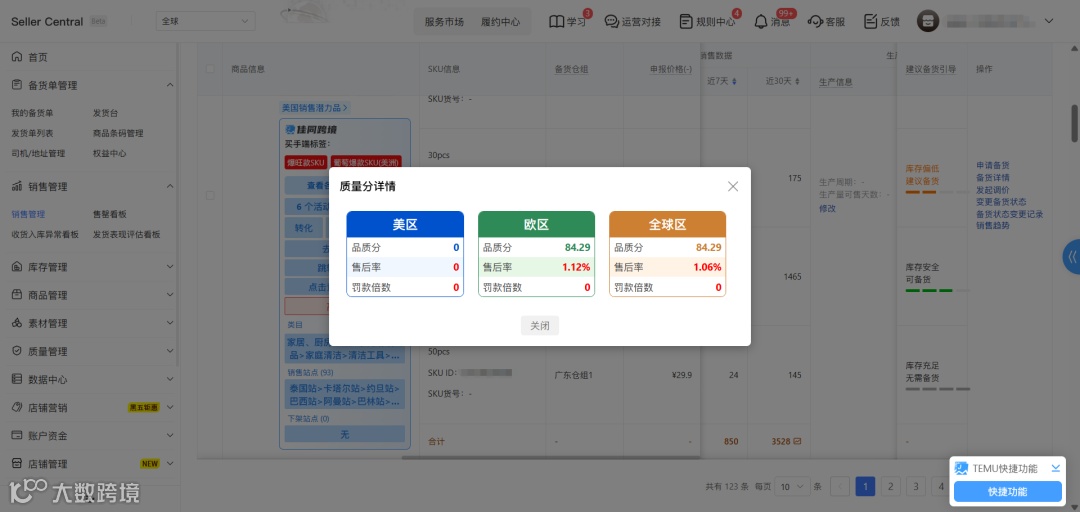Open 收货入库异常看板 in sidebar
This screenshot has width=1080, height=512.
click(45, 234)
